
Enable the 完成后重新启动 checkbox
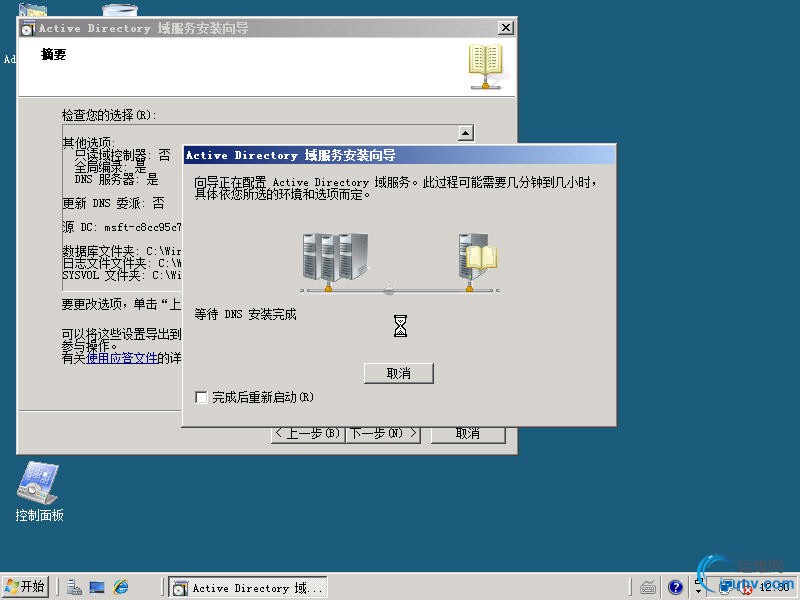pyautogui.click(x=201, y=397)
